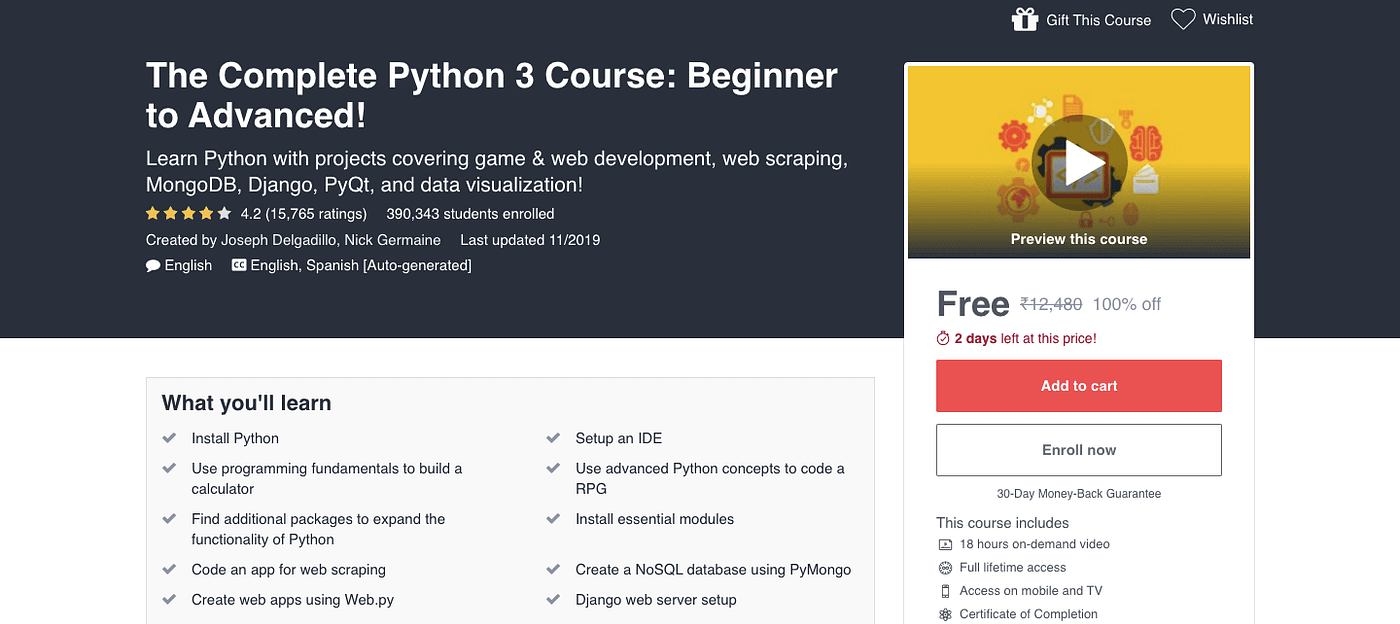Click the checkmark beside Setup an IDE
The width and height of the screenshot is (1400, 624).
tap(553, 437)
